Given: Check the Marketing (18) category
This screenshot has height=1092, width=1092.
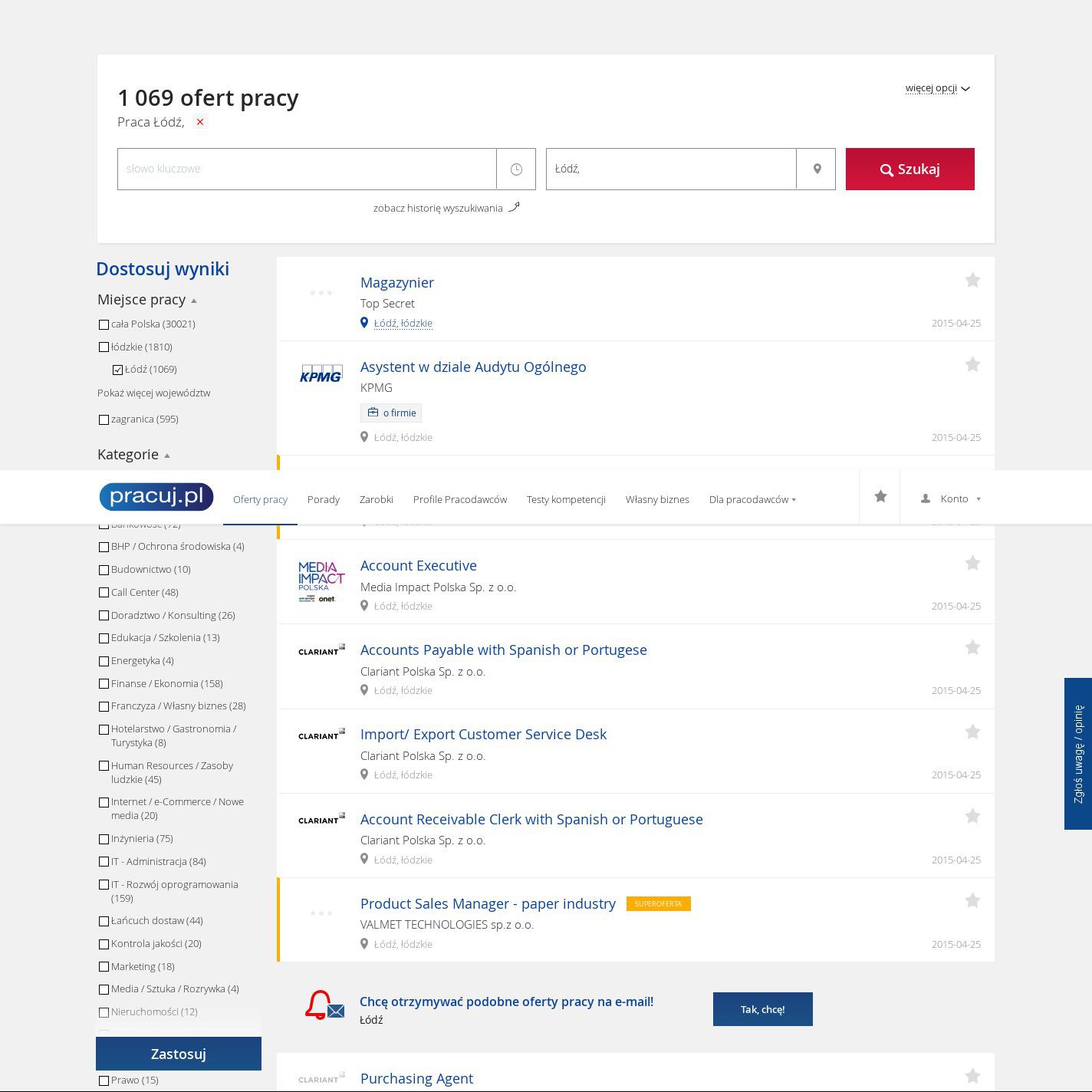Looking at the screenshot, I should [104, 967].
